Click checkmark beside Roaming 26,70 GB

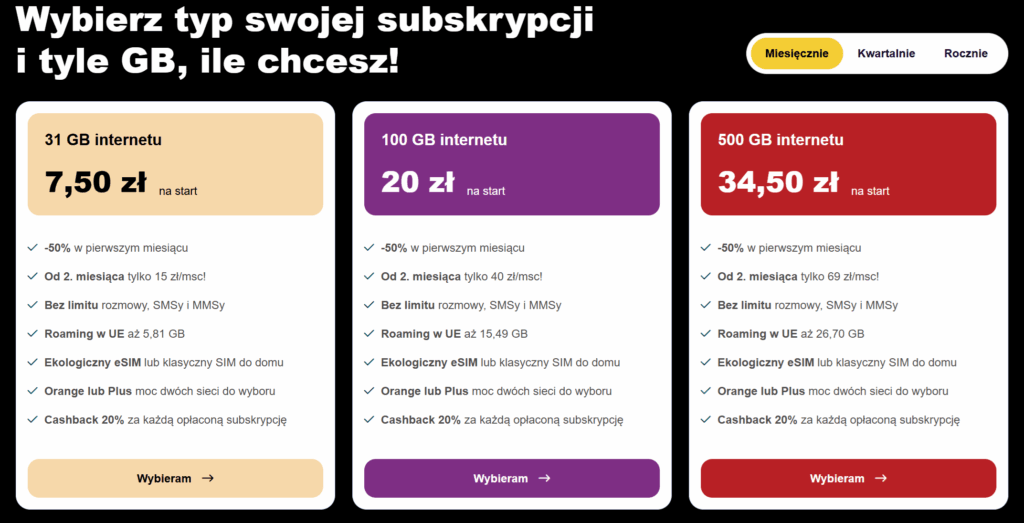[x=706, y=334]
